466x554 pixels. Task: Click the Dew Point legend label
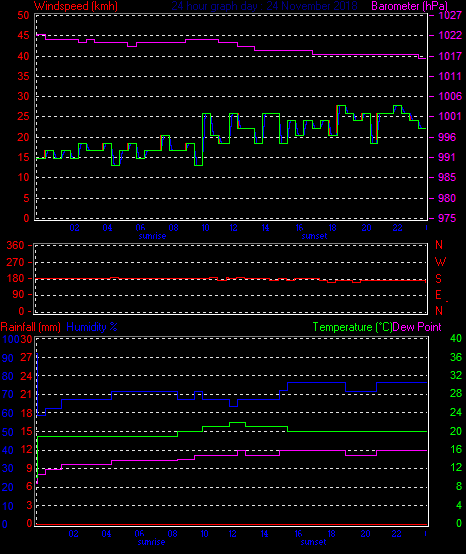(417, 327)
